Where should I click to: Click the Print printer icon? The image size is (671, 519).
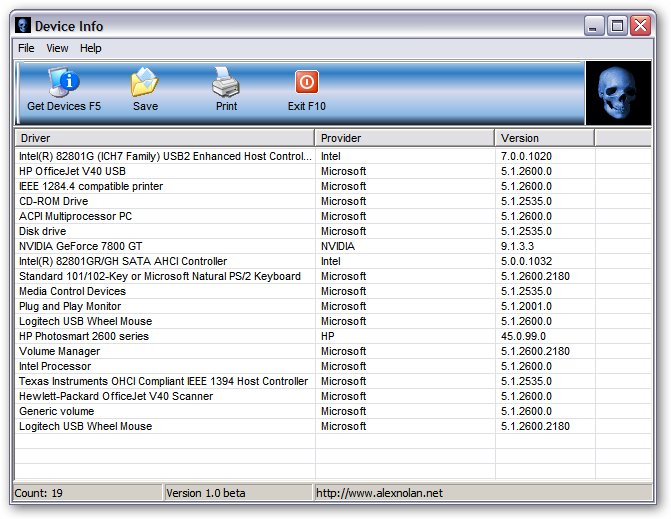pyautogui.click(x=226, y=81)
